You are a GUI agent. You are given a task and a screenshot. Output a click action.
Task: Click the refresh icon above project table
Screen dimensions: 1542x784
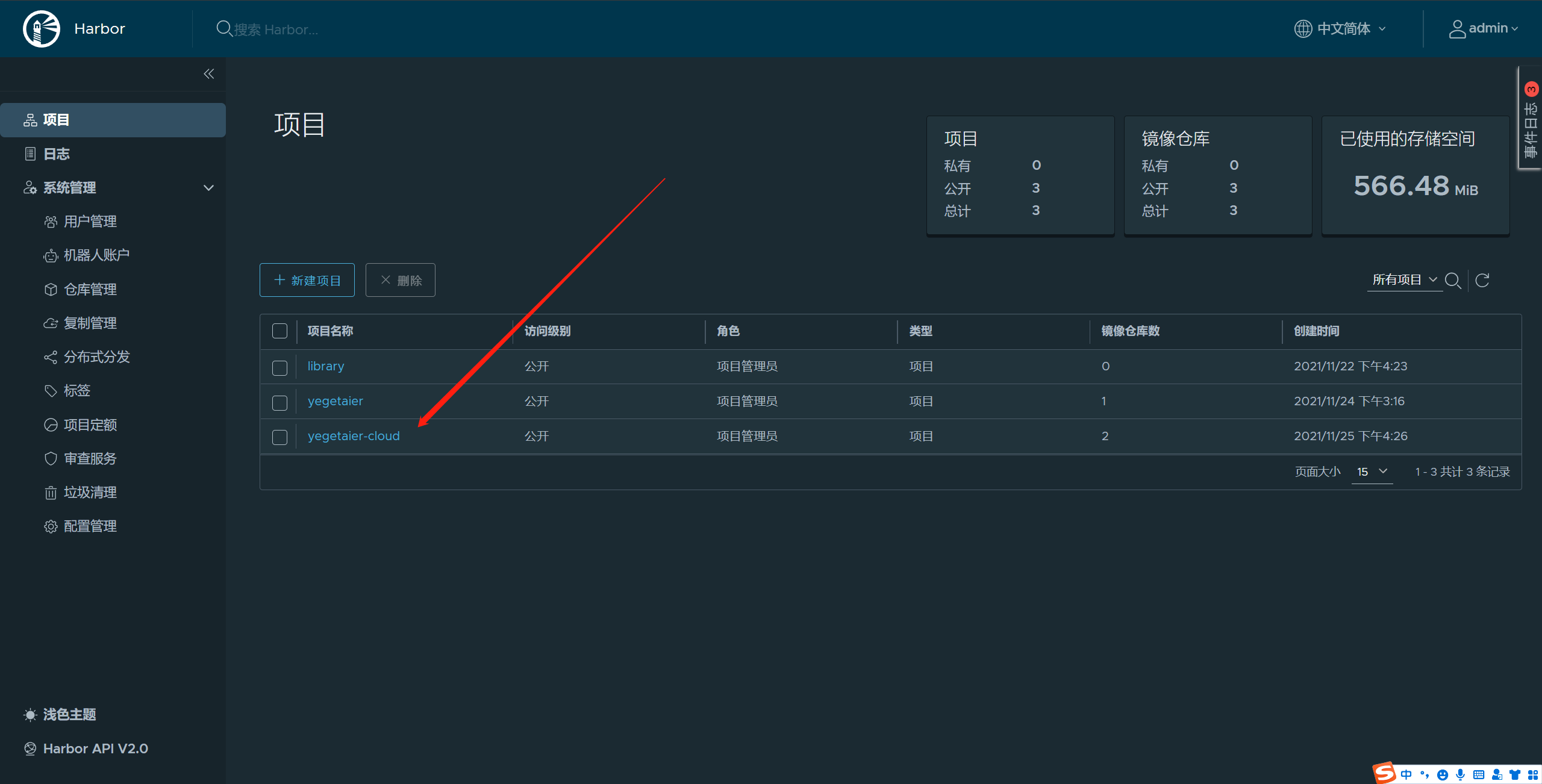pos(1482,280)
